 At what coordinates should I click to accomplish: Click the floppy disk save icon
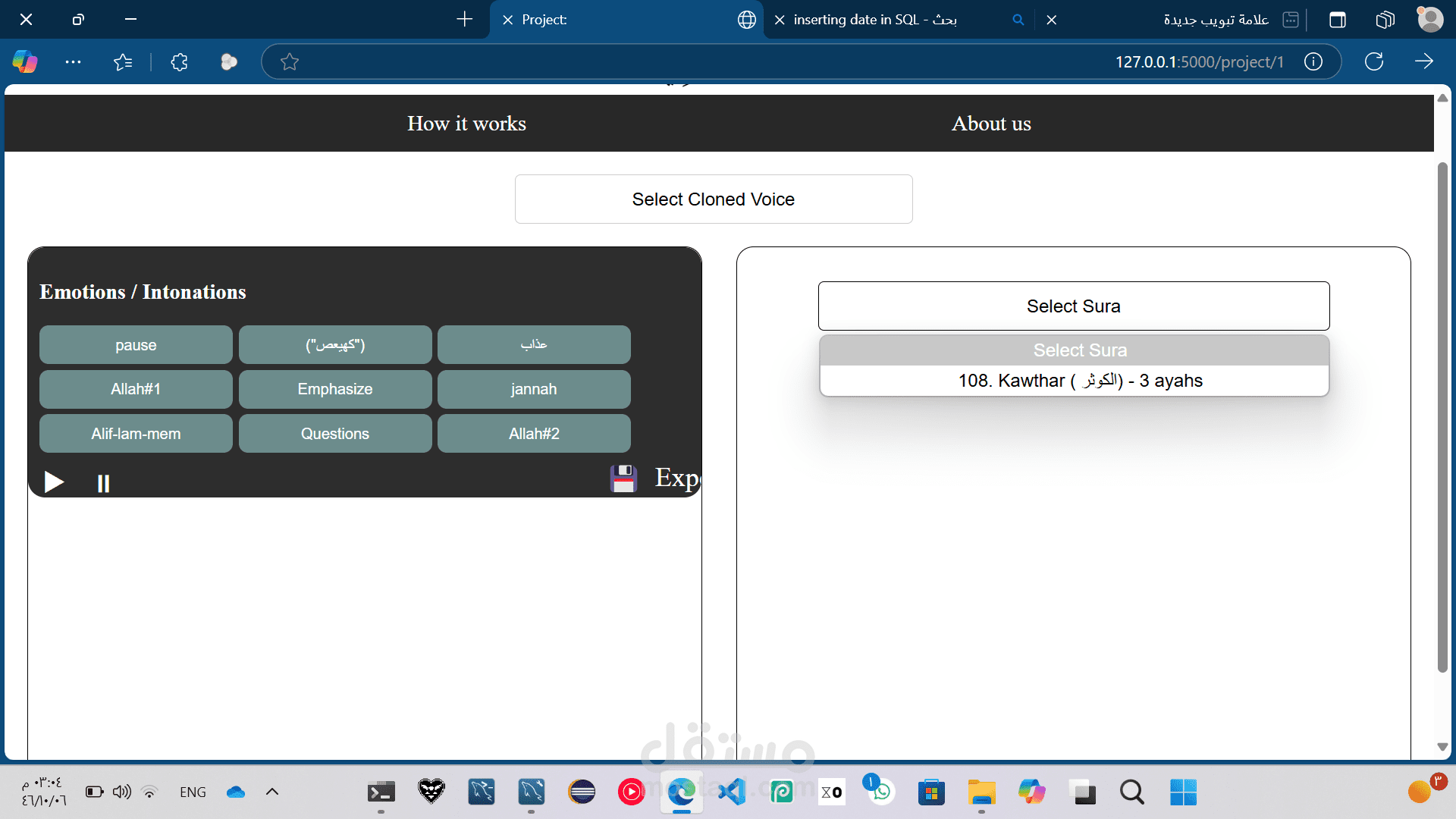pos(623,479)
